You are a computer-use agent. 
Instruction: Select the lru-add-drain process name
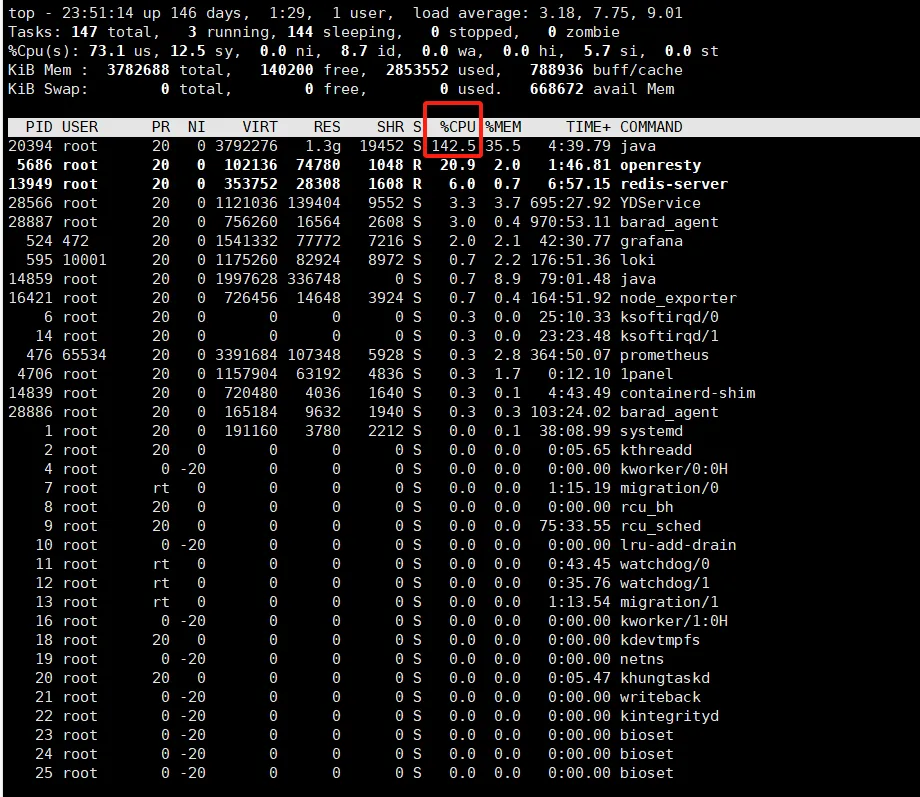tap(678, 545)
